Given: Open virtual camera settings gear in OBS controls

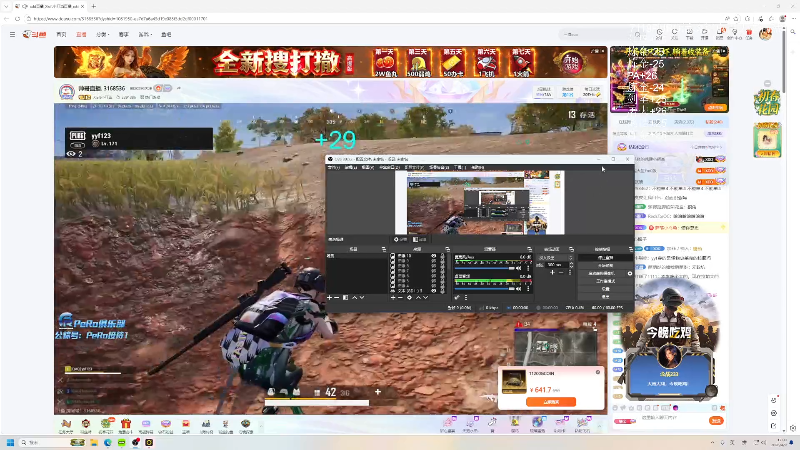Looking at the screenshot, I should click(x=630, y=273).
